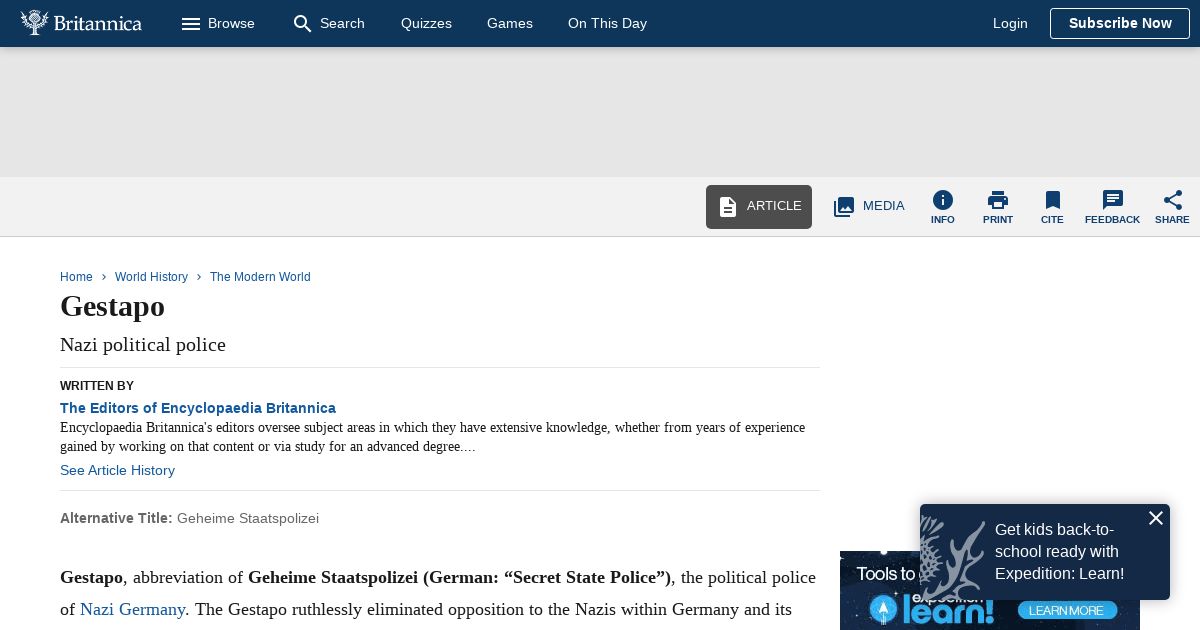Open The Editors of Encyclopaedia Britannica link
The width and height of the screenshot is (1200, 630).
point(198,408)
